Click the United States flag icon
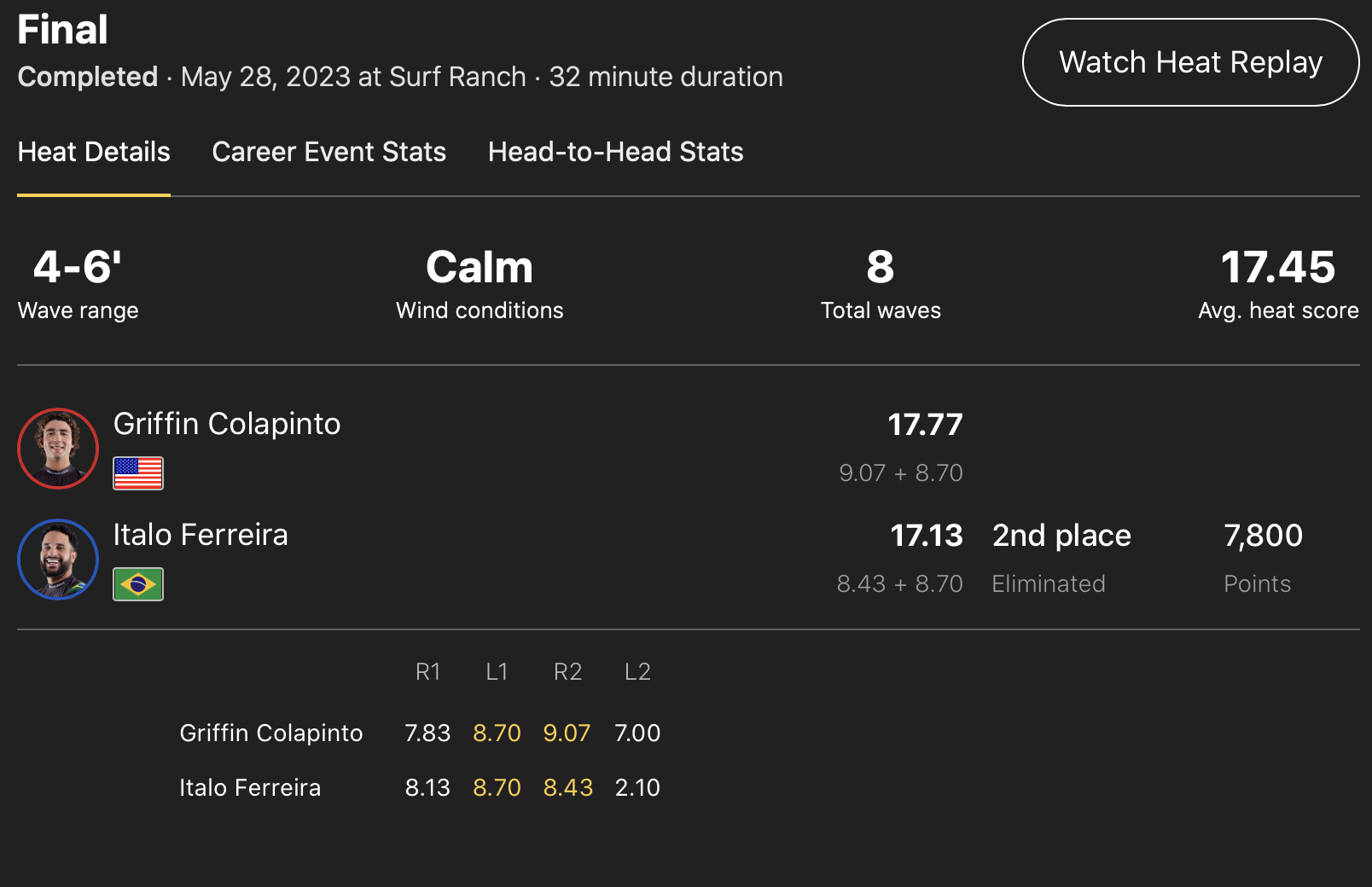This screenshot has height=887, width=1372. pos(138,473)
